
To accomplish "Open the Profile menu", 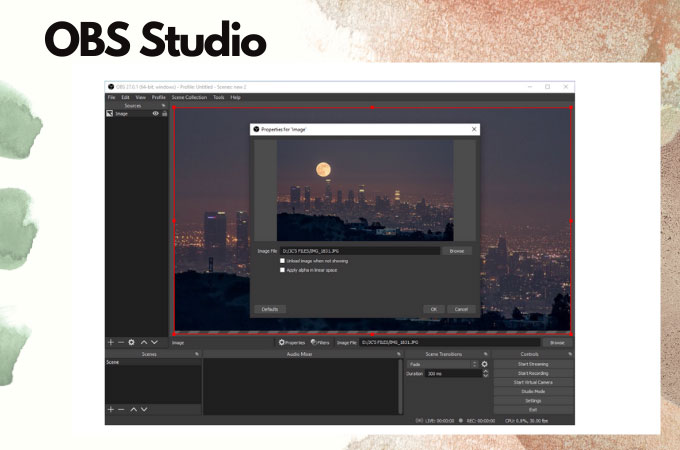I will (158, 97).
